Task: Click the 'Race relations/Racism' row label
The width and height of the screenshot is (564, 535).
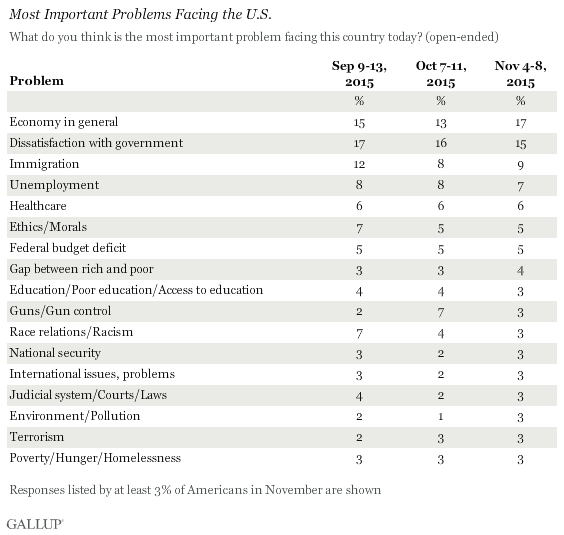Action: coord(71,332)
